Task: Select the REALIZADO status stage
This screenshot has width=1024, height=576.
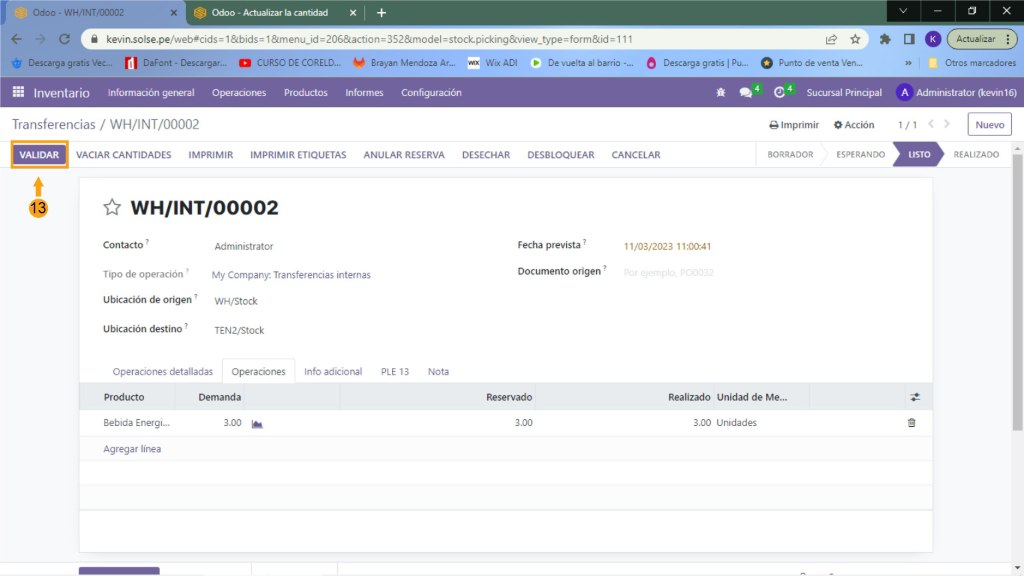Action: point(975,155)
